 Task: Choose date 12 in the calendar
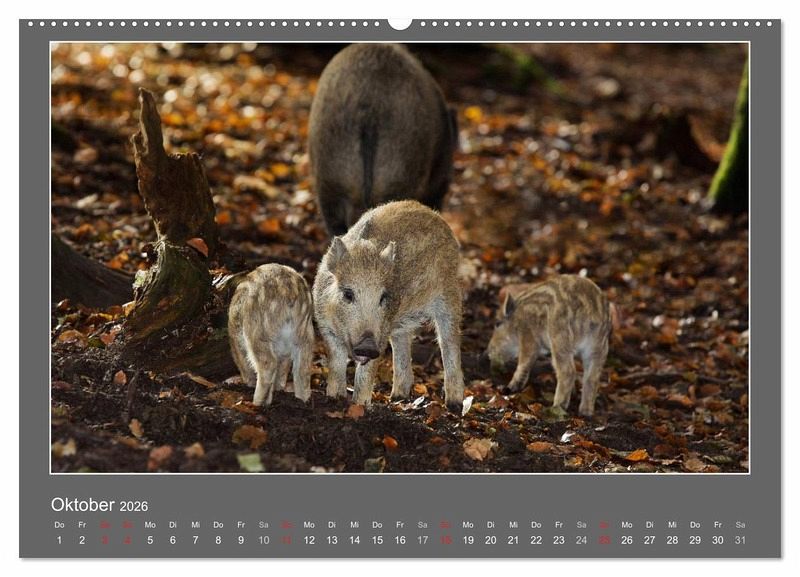tap(309, 540)
